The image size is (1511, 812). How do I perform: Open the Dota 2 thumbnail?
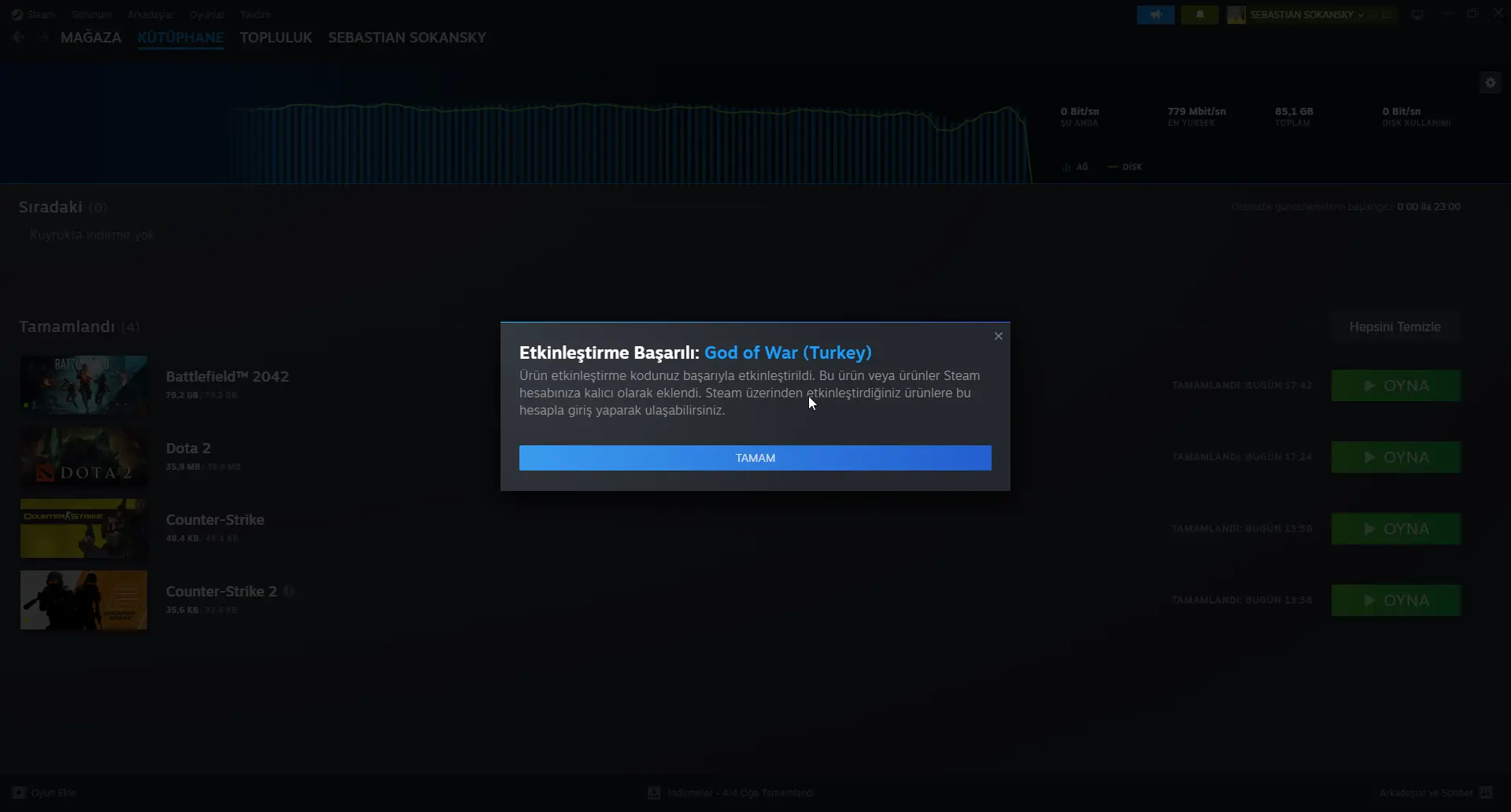click(83, 456)
